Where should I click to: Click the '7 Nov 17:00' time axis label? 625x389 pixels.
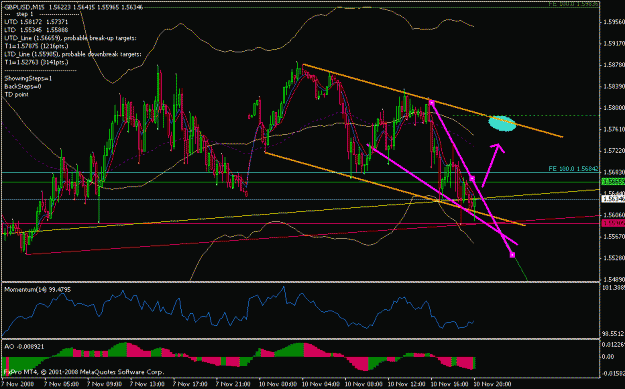[x=189, y=384]
